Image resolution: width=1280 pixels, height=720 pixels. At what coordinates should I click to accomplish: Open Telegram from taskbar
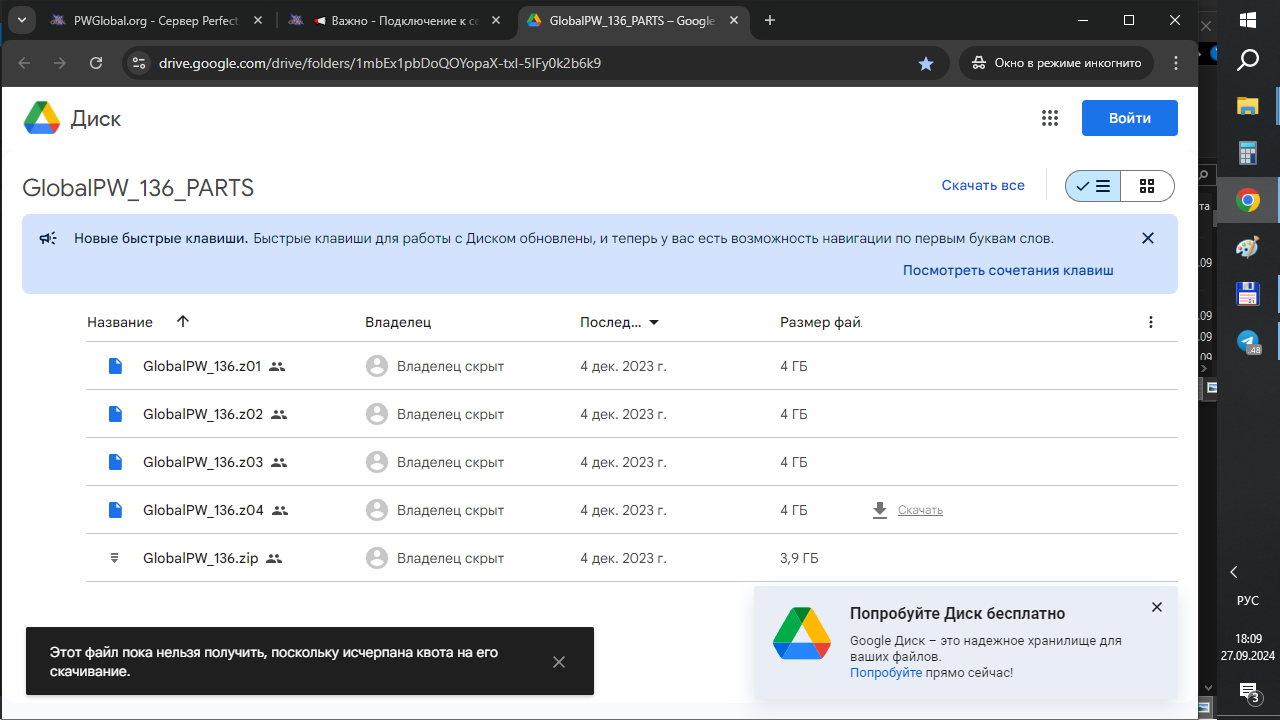[1248, 342]
